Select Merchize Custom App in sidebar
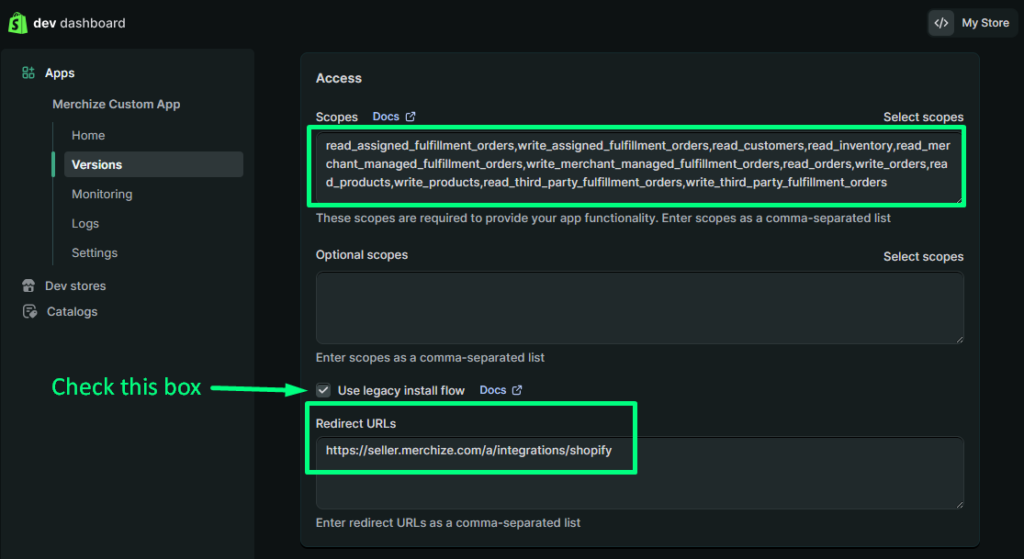This screenshot has width=1024, height=559. click(x=116, y=104)
